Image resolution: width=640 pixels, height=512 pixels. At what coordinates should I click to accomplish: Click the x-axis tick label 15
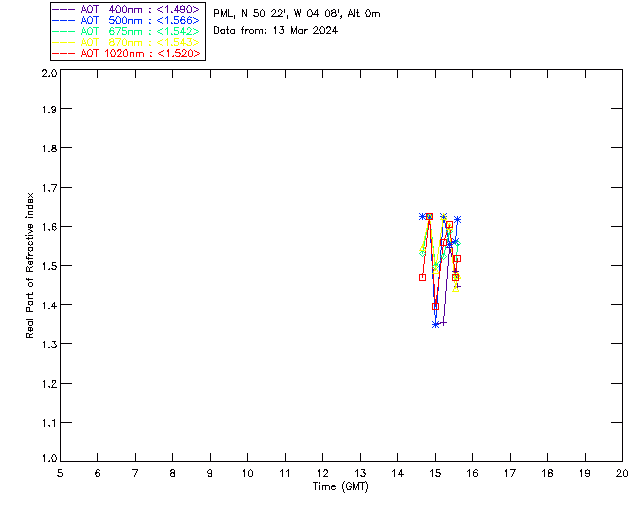[435, 473]
